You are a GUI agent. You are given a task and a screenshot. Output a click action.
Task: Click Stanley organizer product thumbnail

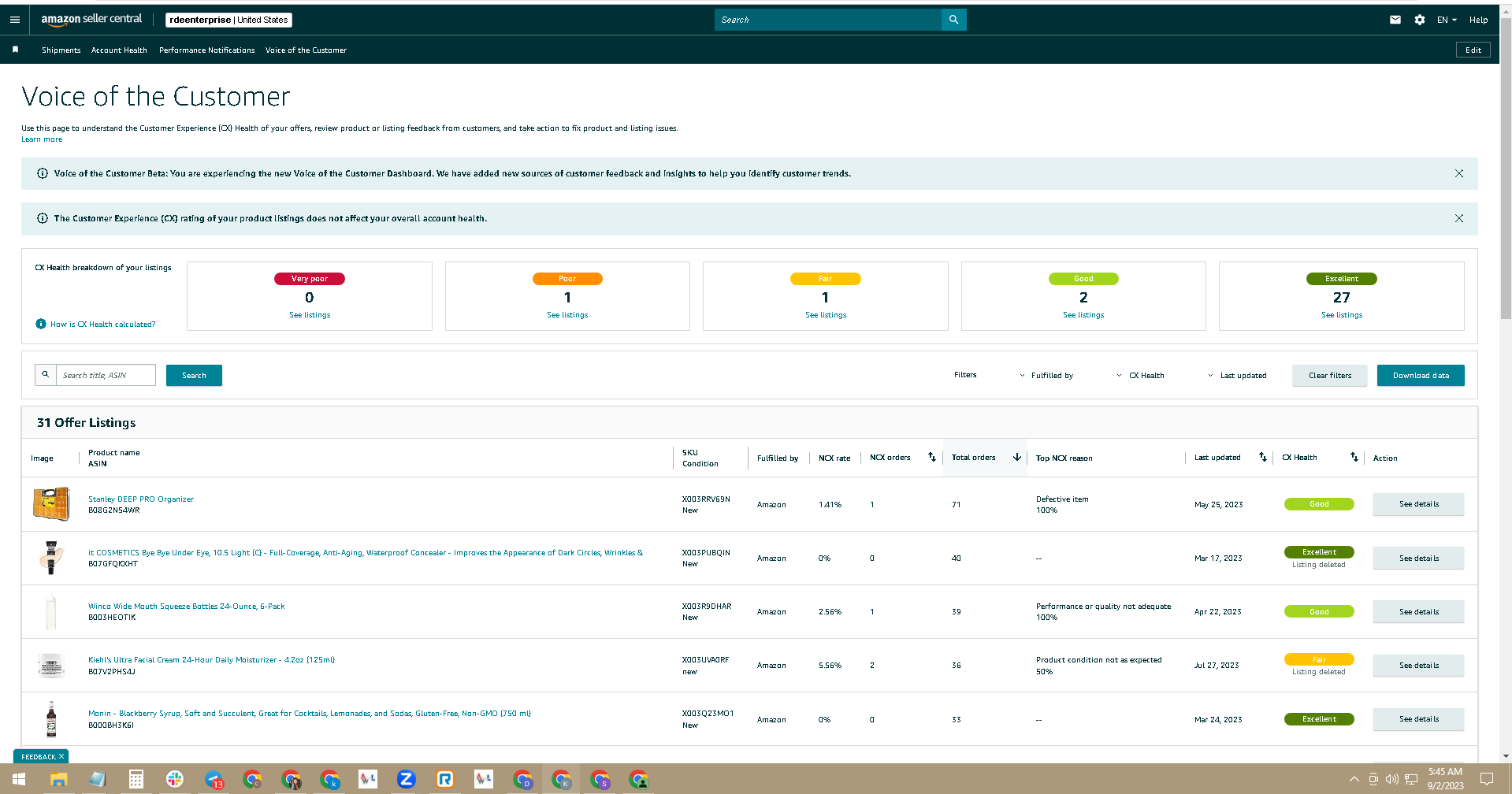click(51, 504)
